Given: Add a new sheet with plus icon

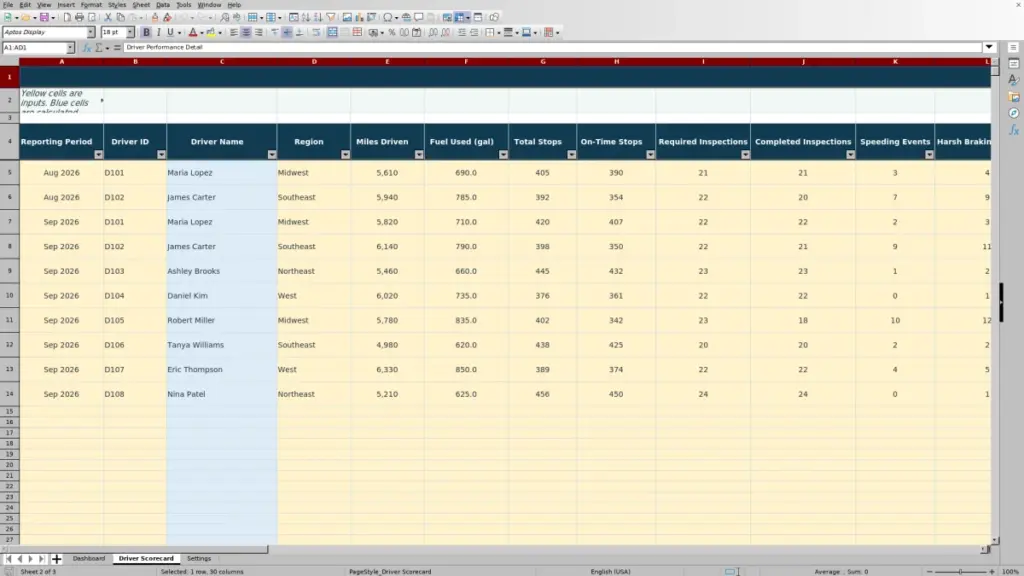Looking at the screenshot, I should point(56,558).
